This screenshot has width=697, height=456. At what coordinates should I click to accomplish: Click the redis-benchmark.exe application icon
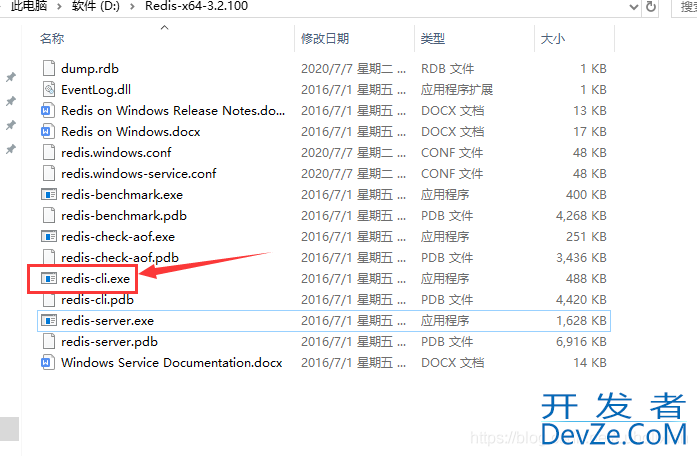(x=48, y=194)
